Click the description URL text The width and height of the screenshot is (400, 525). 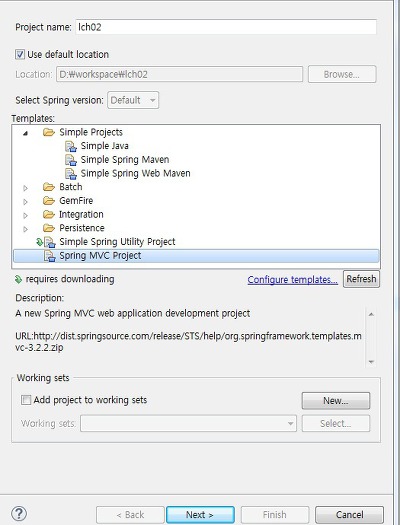pyautogui.click(x=188, y=342)
